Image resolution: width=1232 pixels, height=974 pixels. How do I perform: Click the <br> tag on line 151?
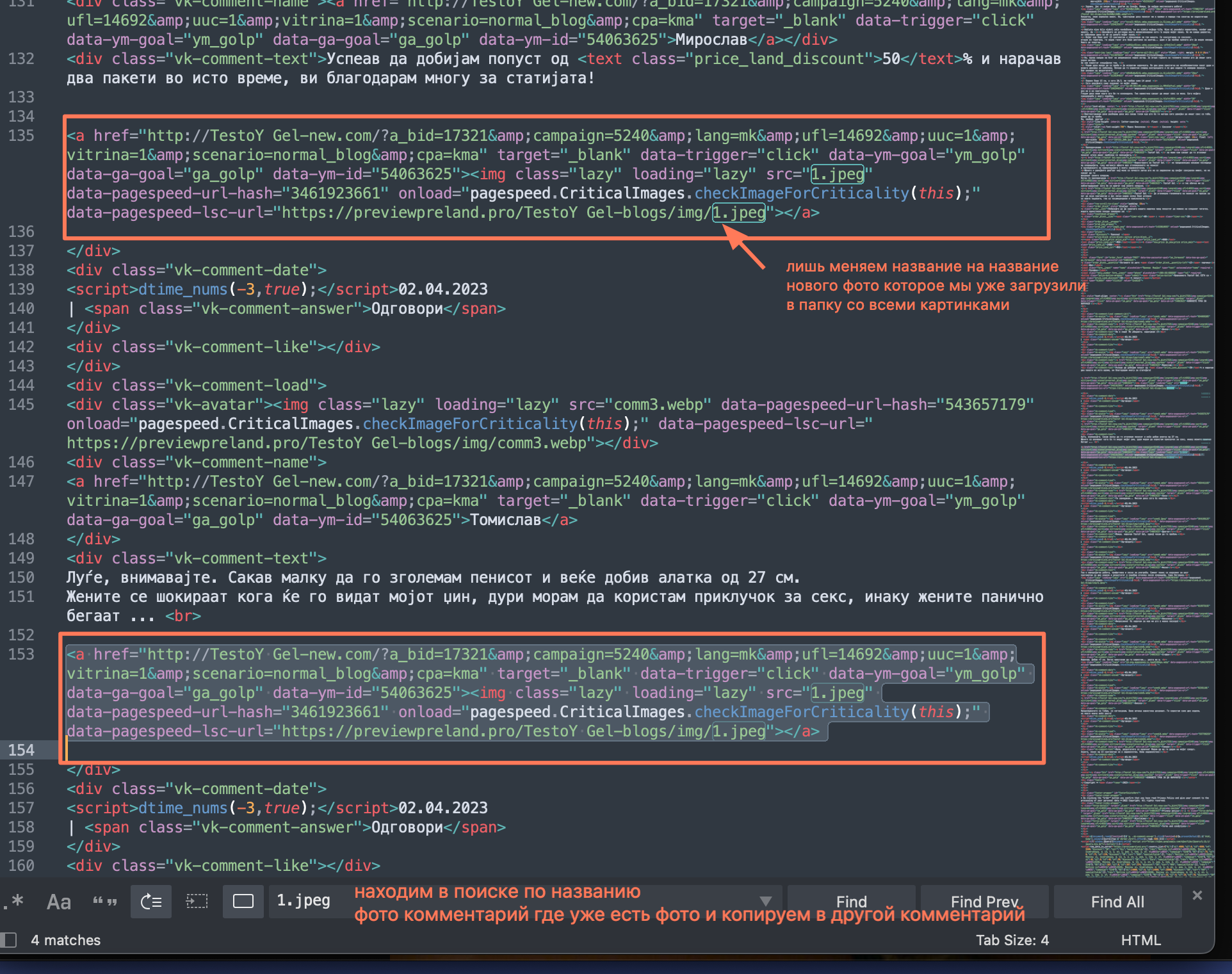point(183,616)
